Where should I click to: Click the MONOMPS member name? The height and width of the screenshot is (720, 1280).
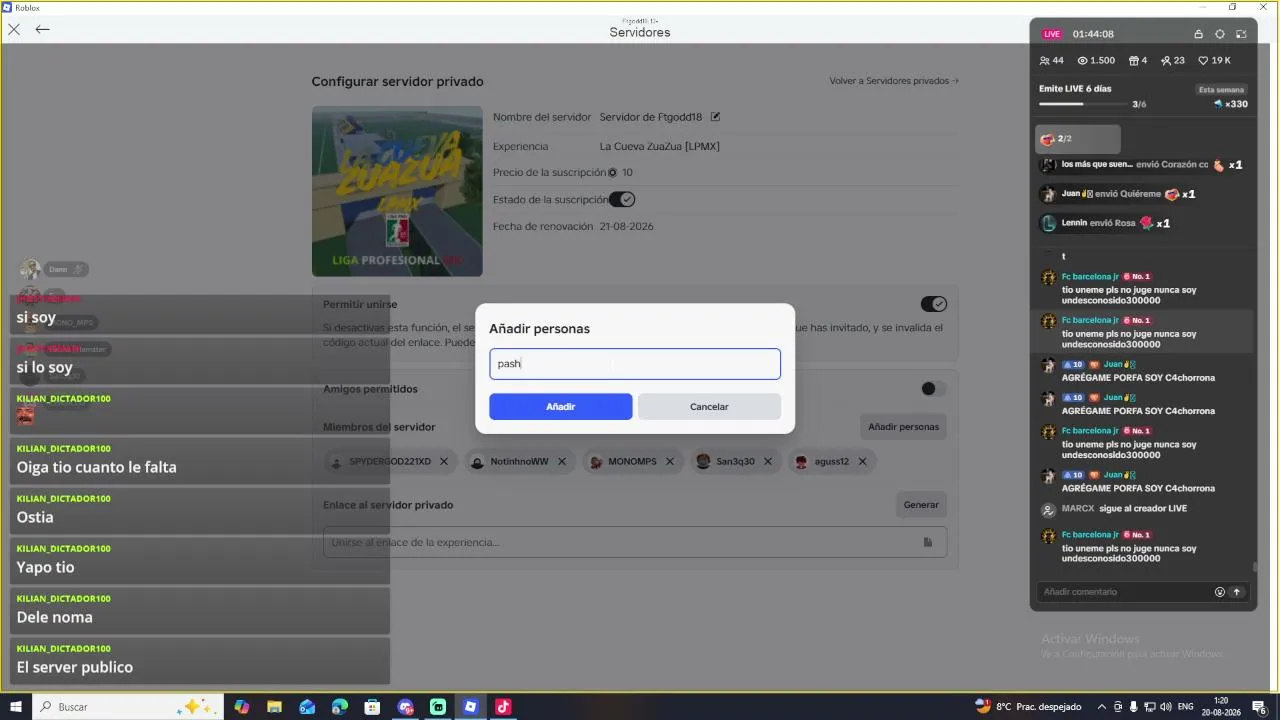point(632,462)
